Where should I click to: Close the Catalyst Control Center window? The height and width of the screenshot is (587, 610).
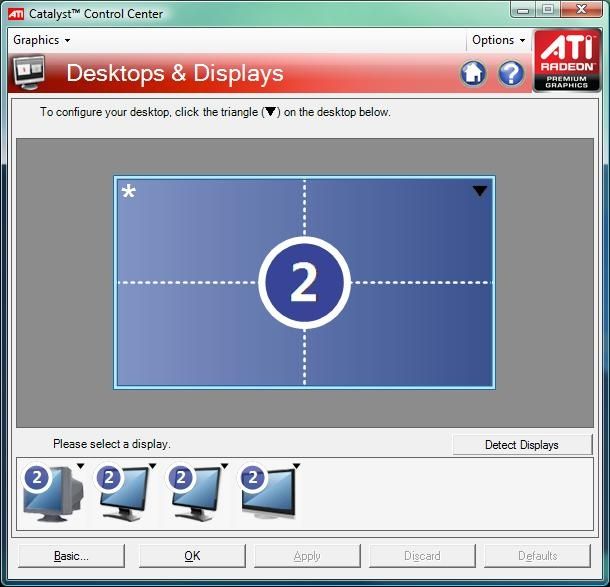[x=582, y=10]
